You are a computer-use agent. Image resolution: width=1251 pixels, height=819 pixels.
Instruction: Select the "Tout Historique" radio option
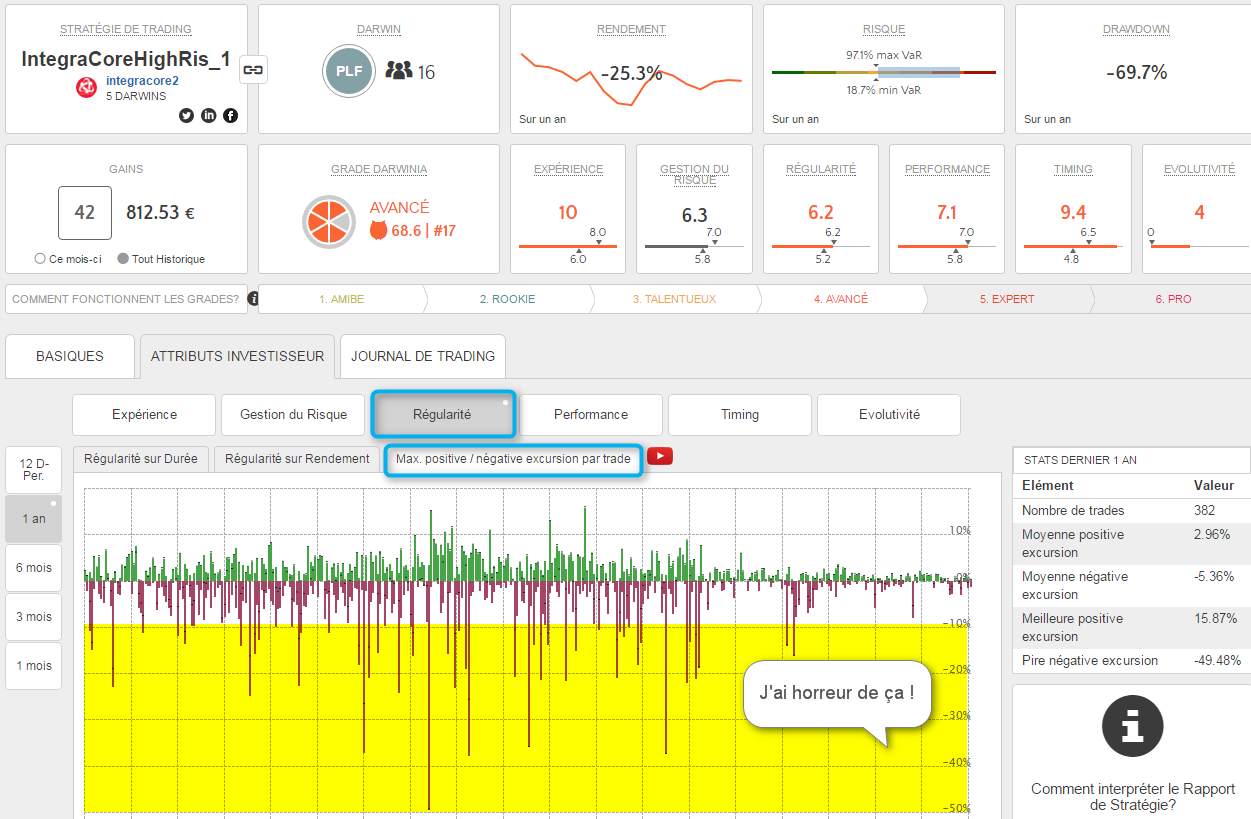point(123,259)
